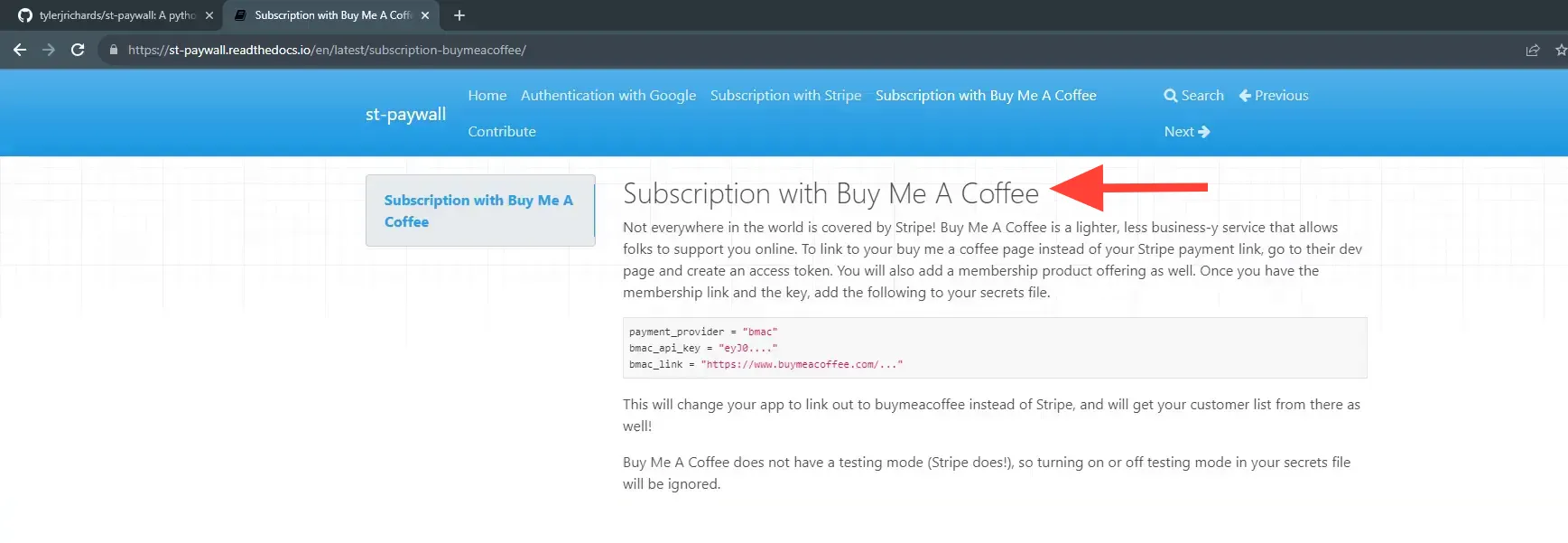Open Authentication with Google page
The height and width of the screenshot is (543, 1568).
coord(608,96)
